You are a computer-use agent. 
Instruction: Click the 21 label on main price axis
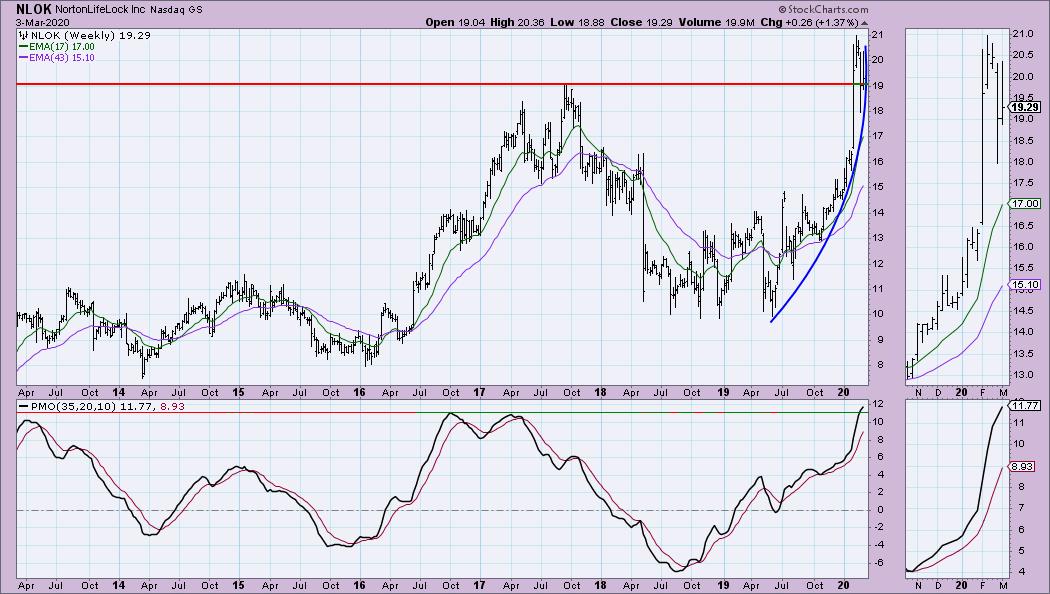click(877, 34)
